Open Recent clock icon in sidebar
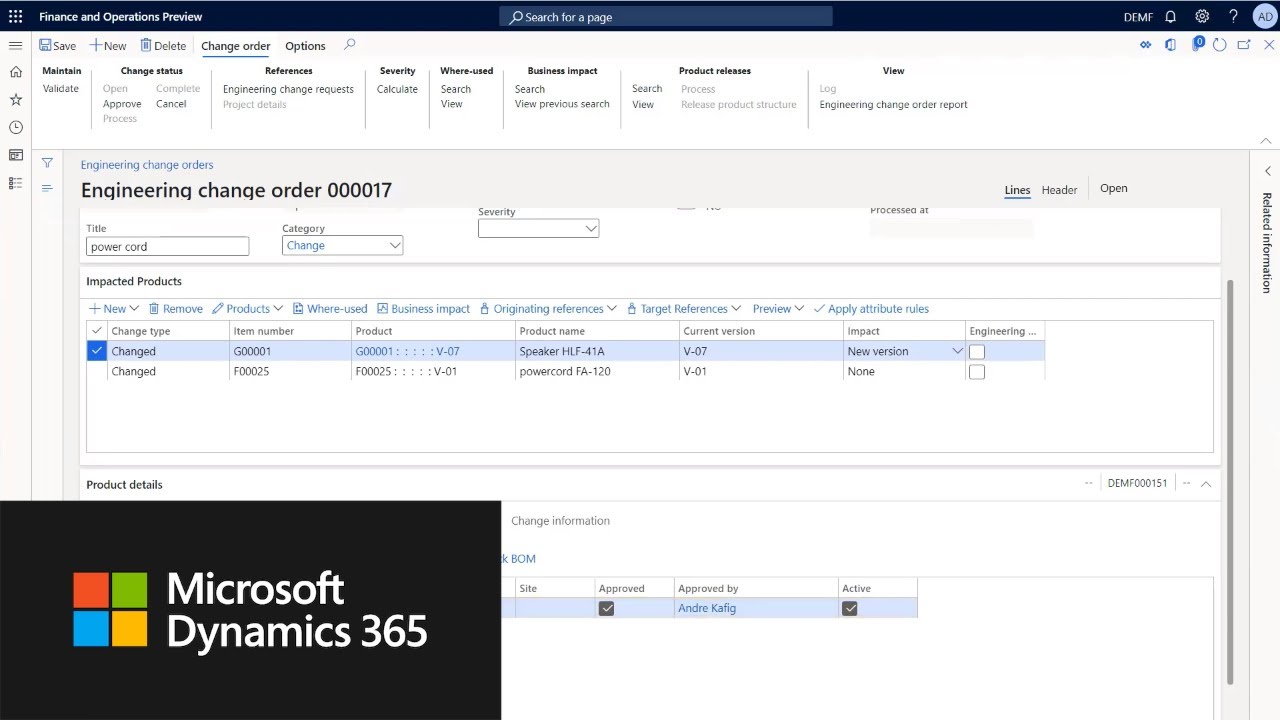1280x720 pixels. [15, 127]
